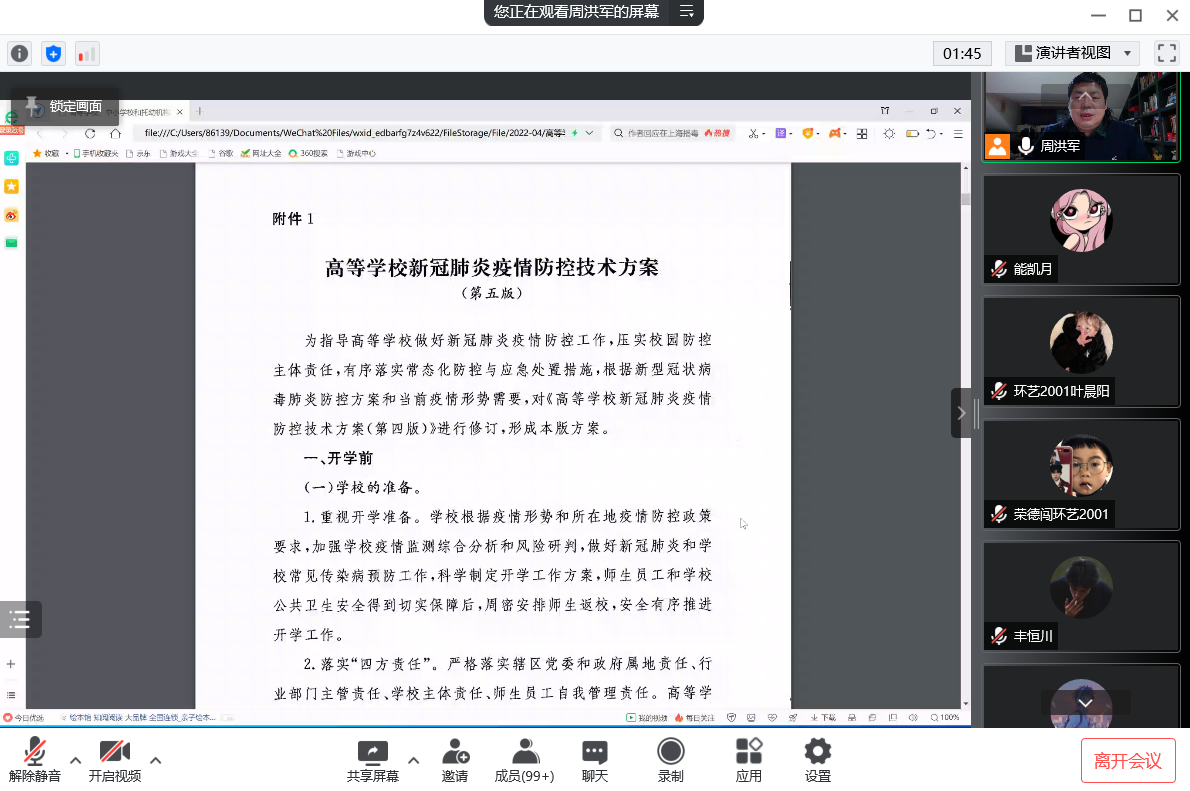Unmute the microphone
The image size is (1190, 791).
coord(34,760)
